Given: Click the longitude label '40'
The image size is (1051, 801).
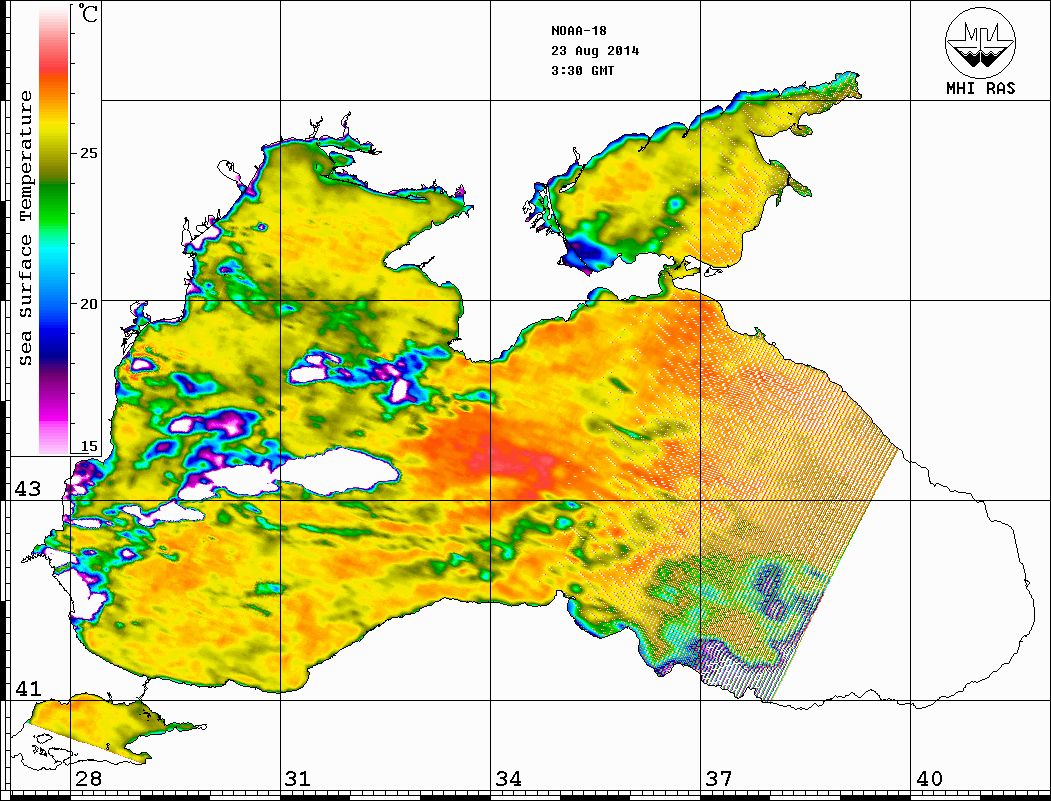Looking at the screenshot, I should [x=929, y=779].
